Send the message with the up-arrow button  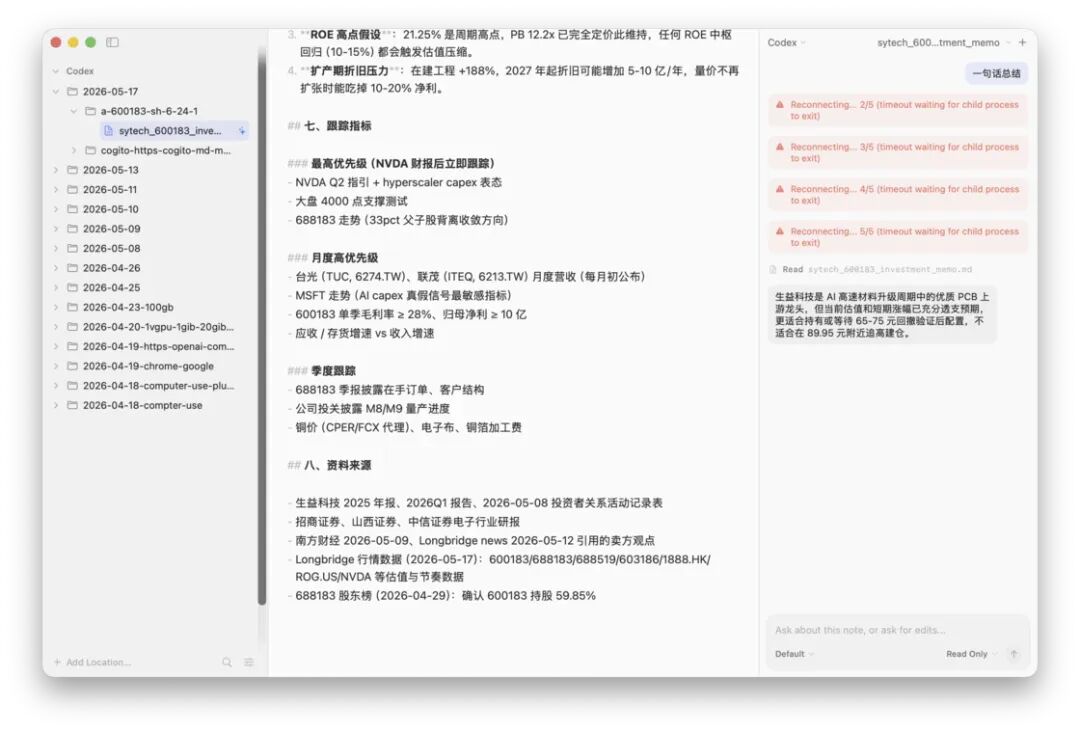pyautogui.click(x=1013, y=654)
